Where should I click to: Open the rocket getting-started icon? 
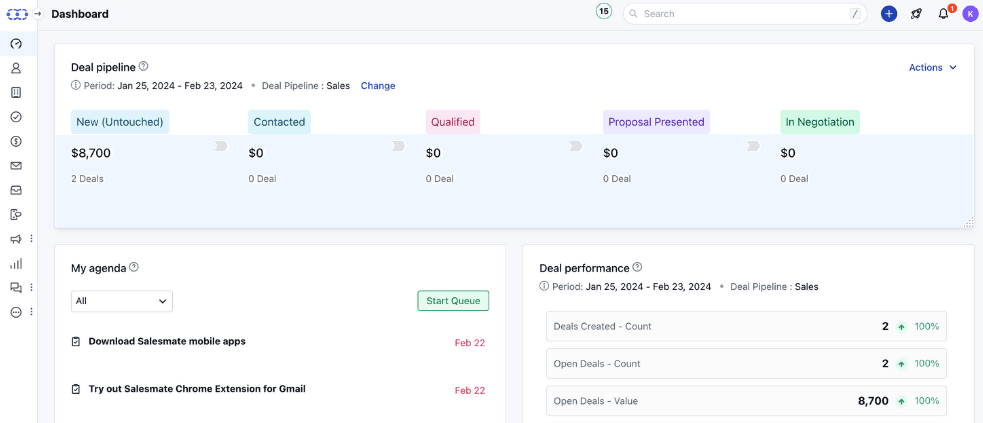[916, 14]
